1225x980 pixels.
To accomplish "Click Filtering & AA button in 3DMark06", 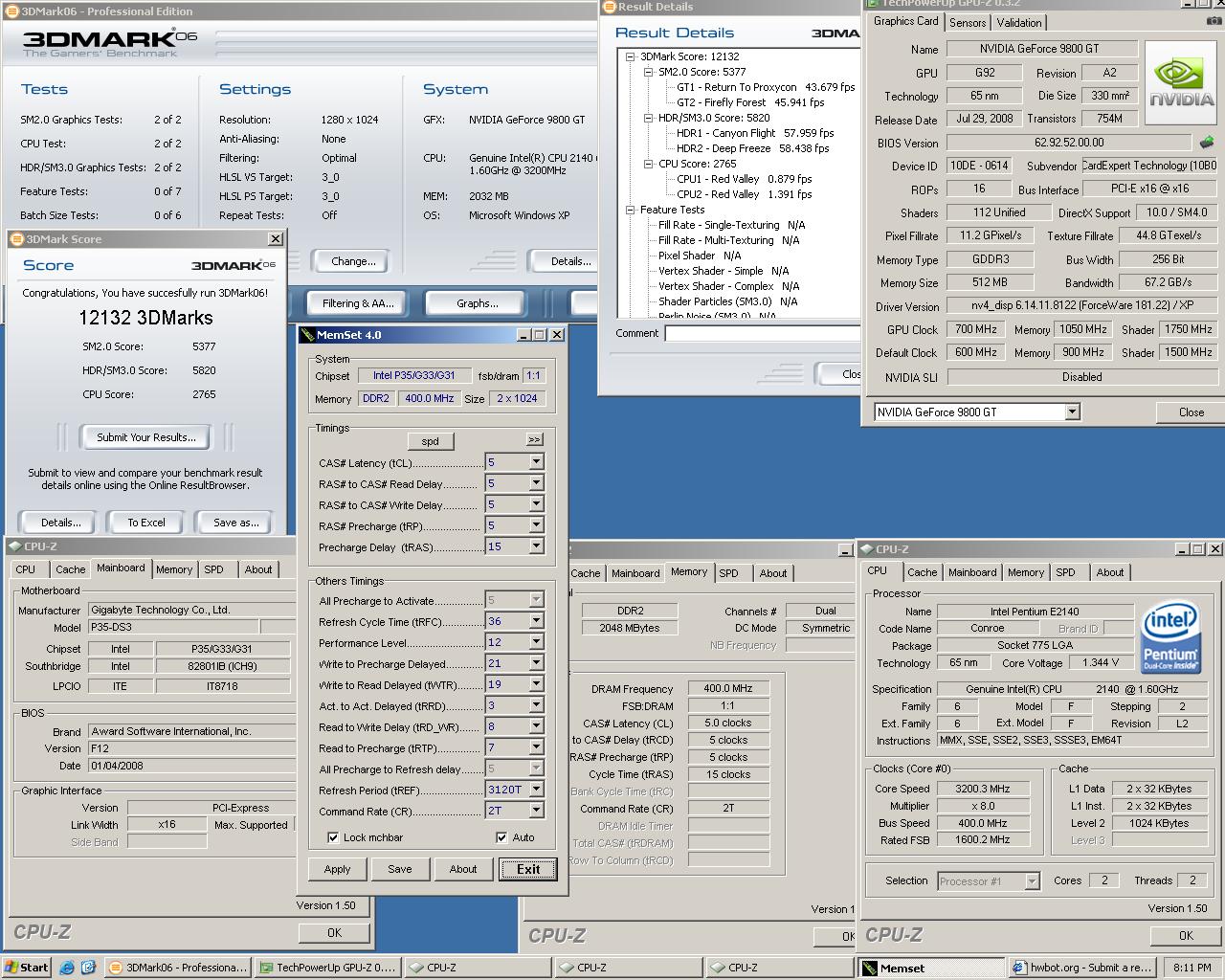I will [358, 303].
